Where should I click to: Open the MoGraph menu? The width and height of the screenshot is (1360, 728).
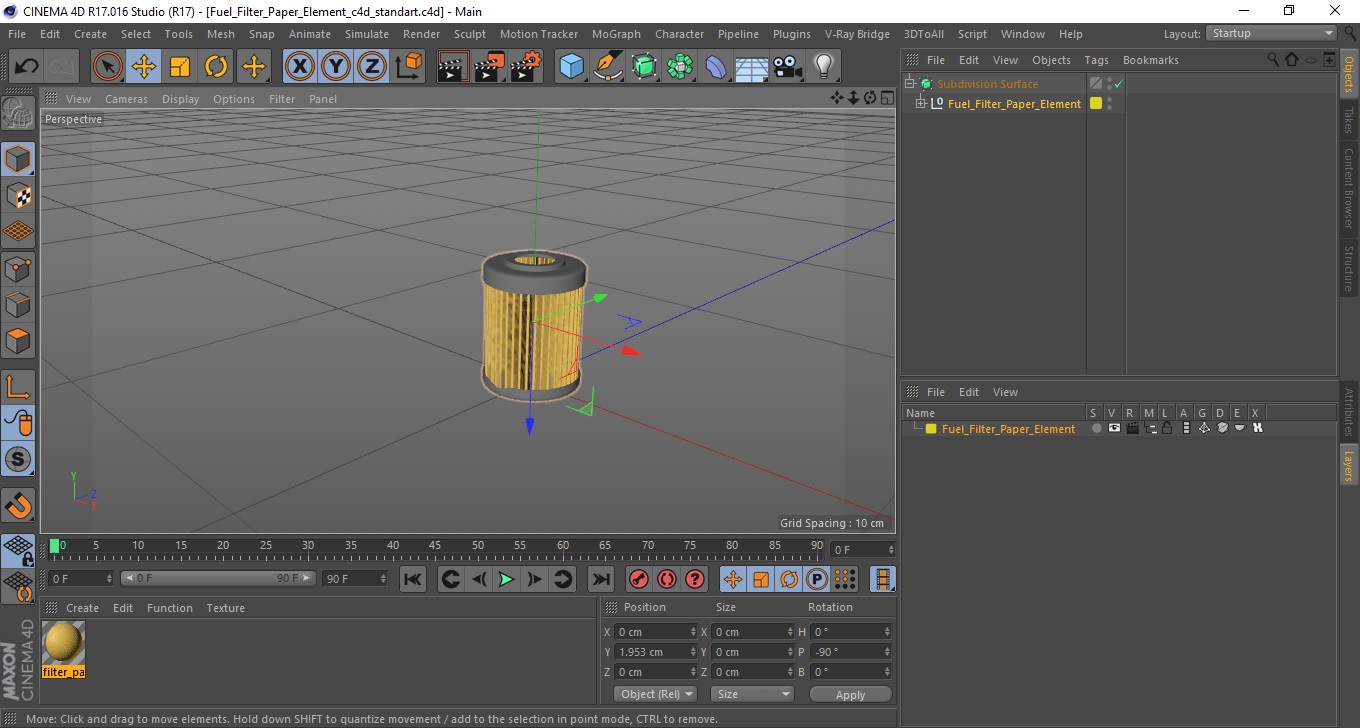tap(616, 34)
